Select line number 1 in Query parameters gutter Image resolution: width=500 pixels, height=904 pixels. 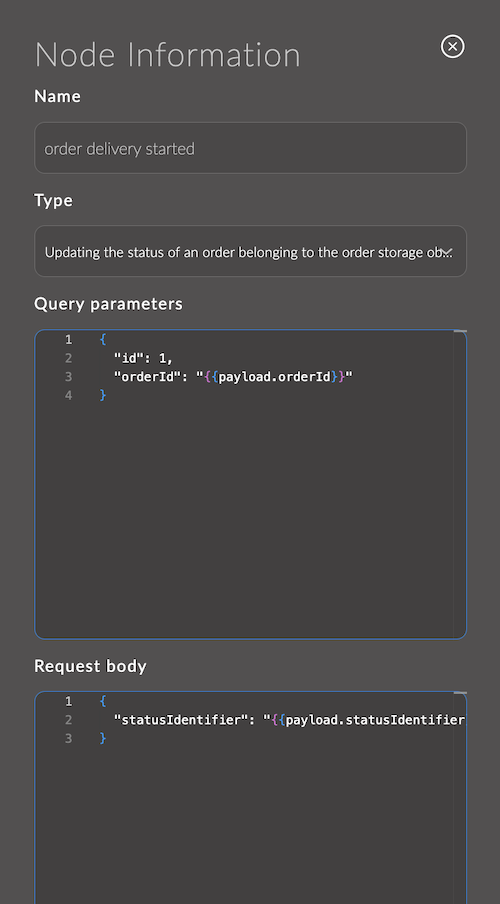[x=68, y=340]
